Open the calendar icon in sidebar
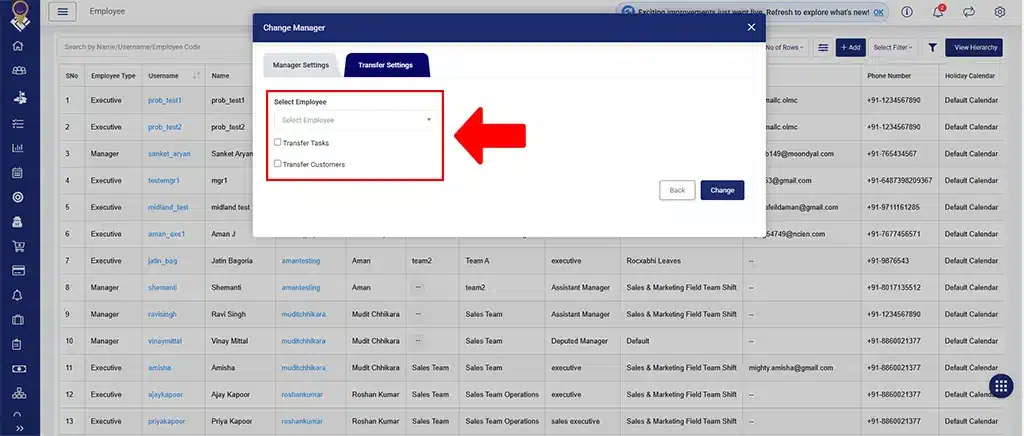This screenshot has height=436, width=1024. pyautogui.click(x=18, y=173)
